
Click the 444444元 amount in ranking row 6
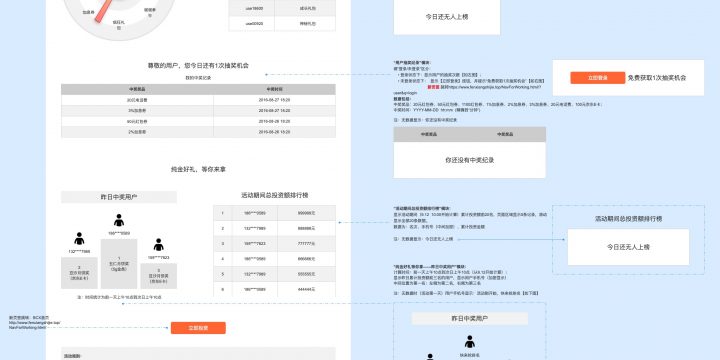pyautogui.click(x=306, y=290)
